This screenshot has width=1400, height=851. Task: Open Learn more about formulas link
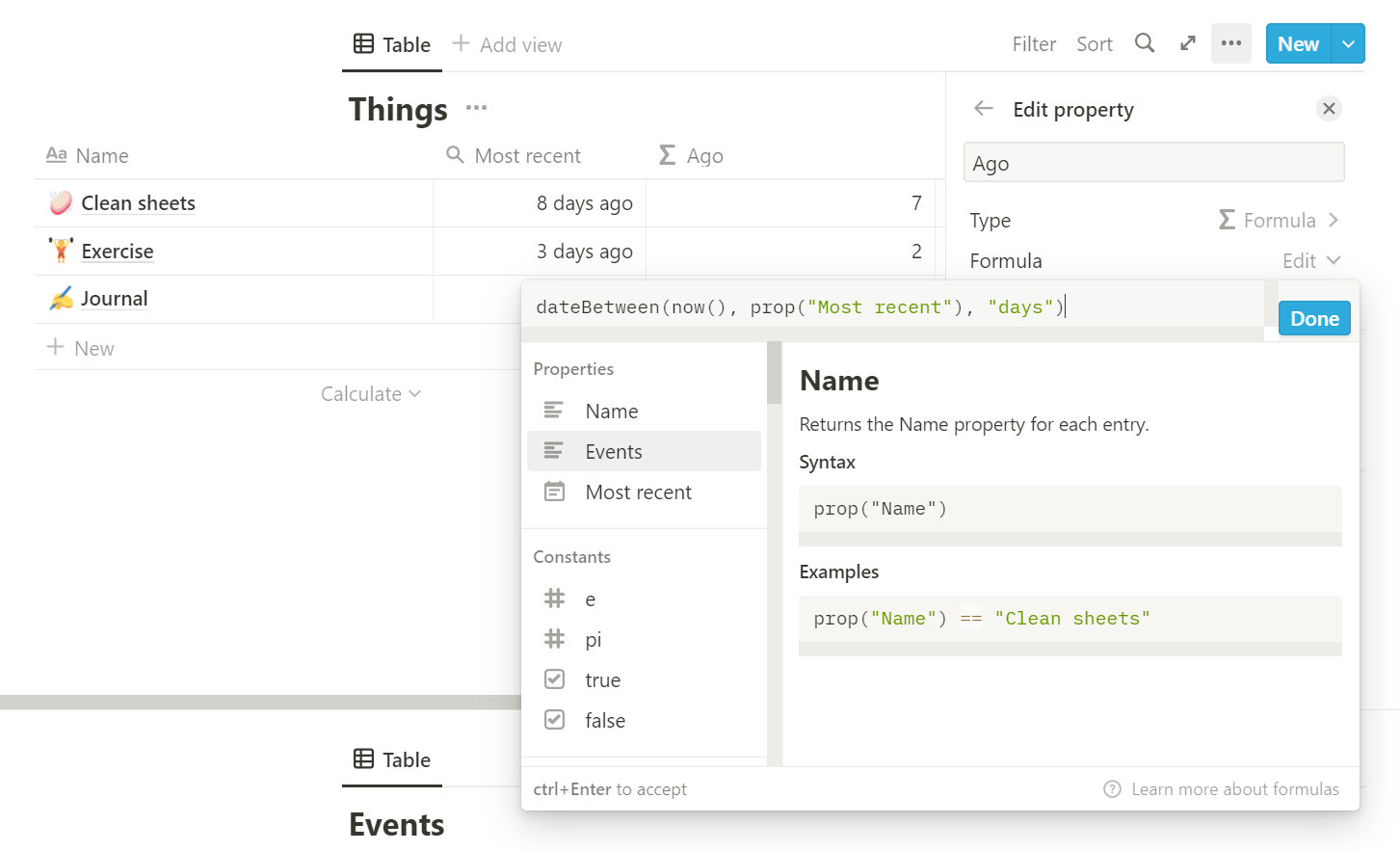click(x=1234, y=789)
